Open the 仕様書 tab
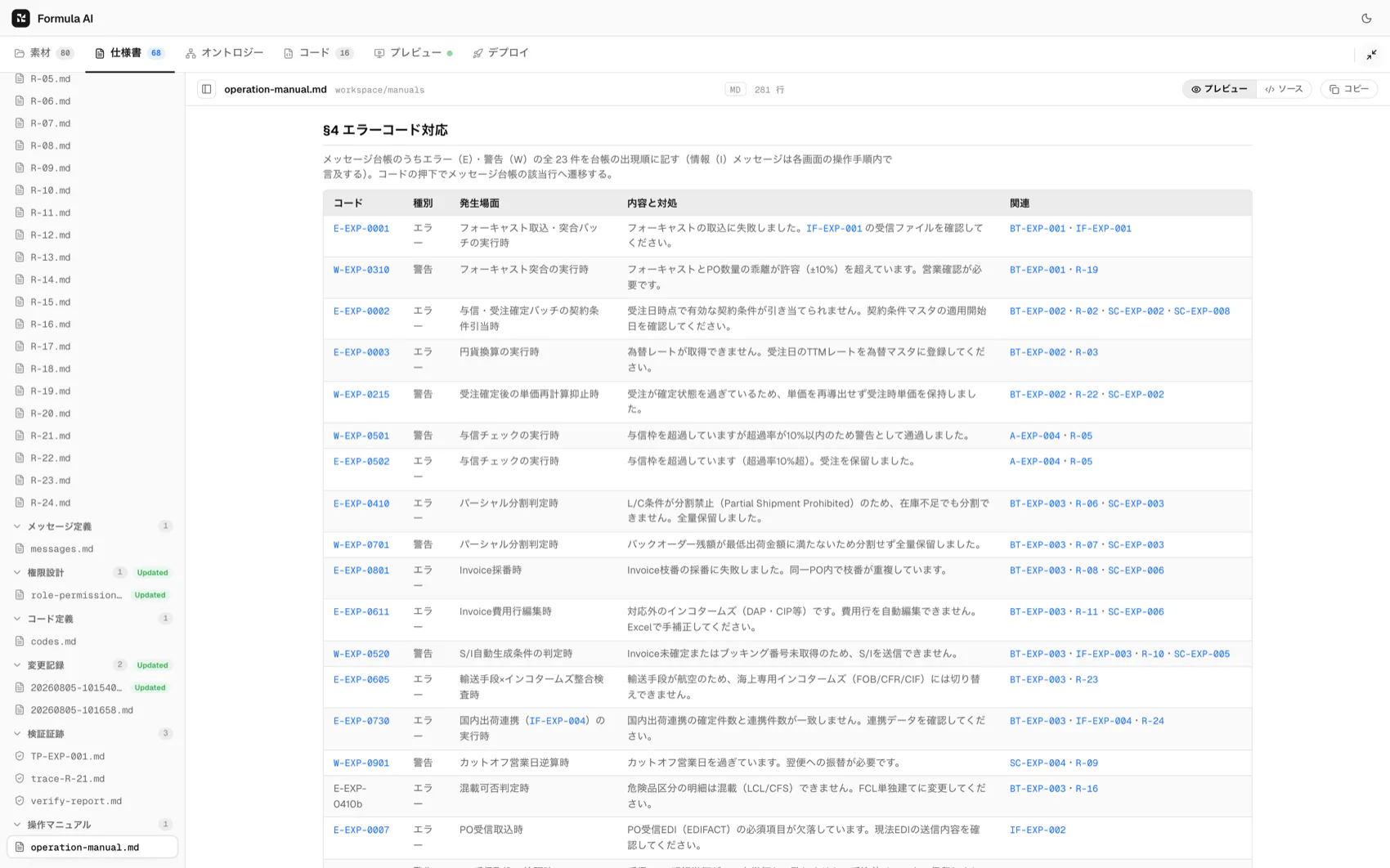 point(130,53)
